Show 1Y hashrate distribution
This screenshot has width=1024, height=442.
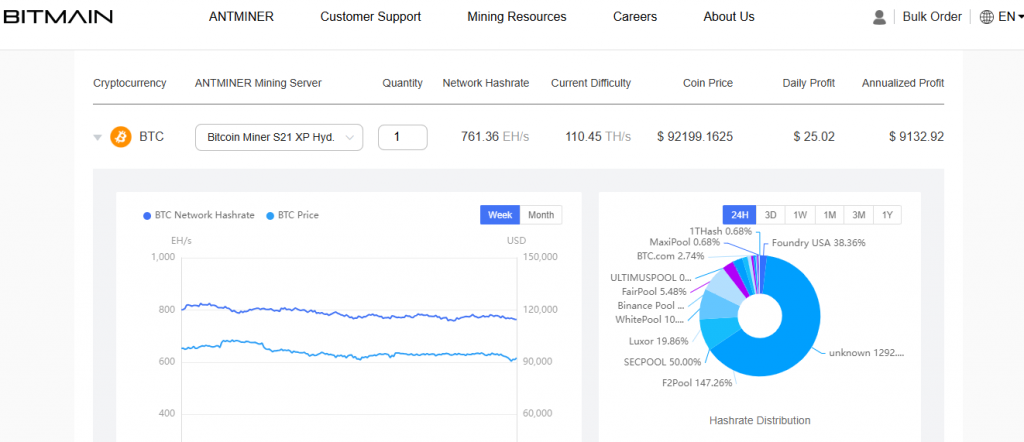[x=888, y=215]
